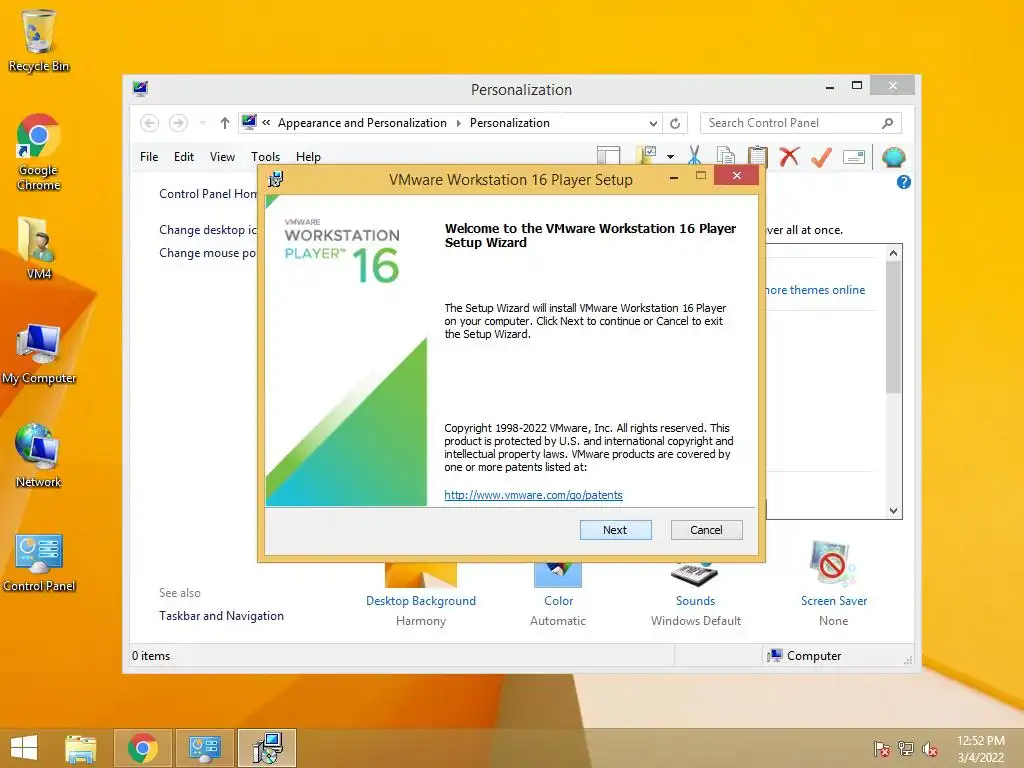The width and height of the screenshot is (1024, 768).
Task: Open the Color settings link
Action: click(x=558, y=601)
